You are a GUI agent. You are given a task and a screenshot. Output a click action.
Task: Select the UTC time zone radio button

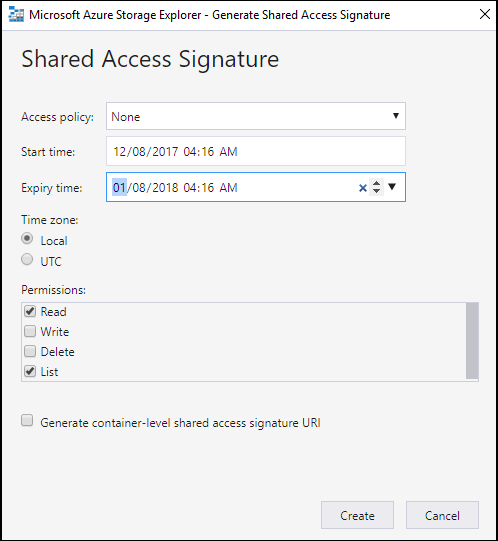(27, 259)
